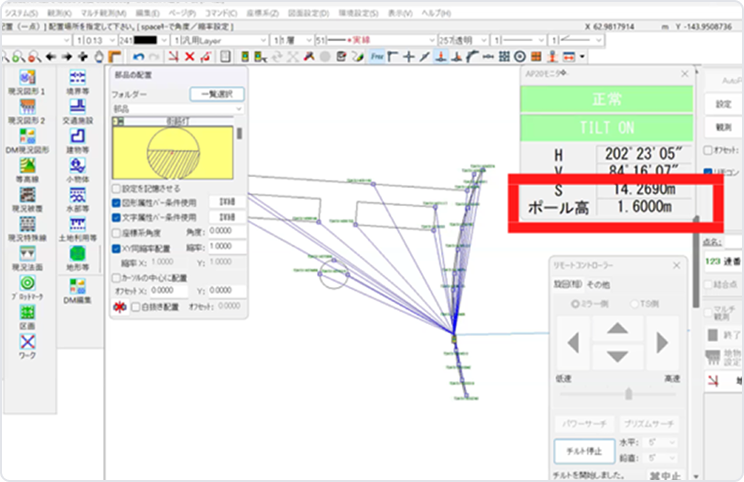Click the パワーサーチ button
744x482 pixels.
click(584, 423)
